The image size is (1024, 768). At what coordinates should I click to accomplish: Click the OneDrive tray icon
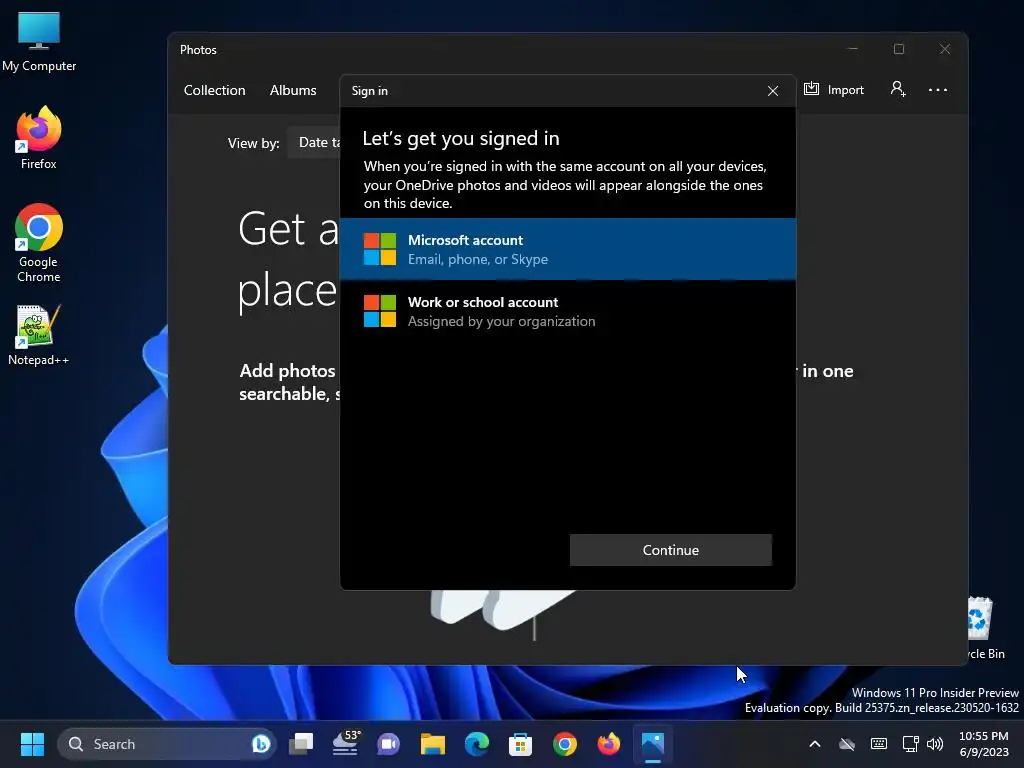point(847,744)
